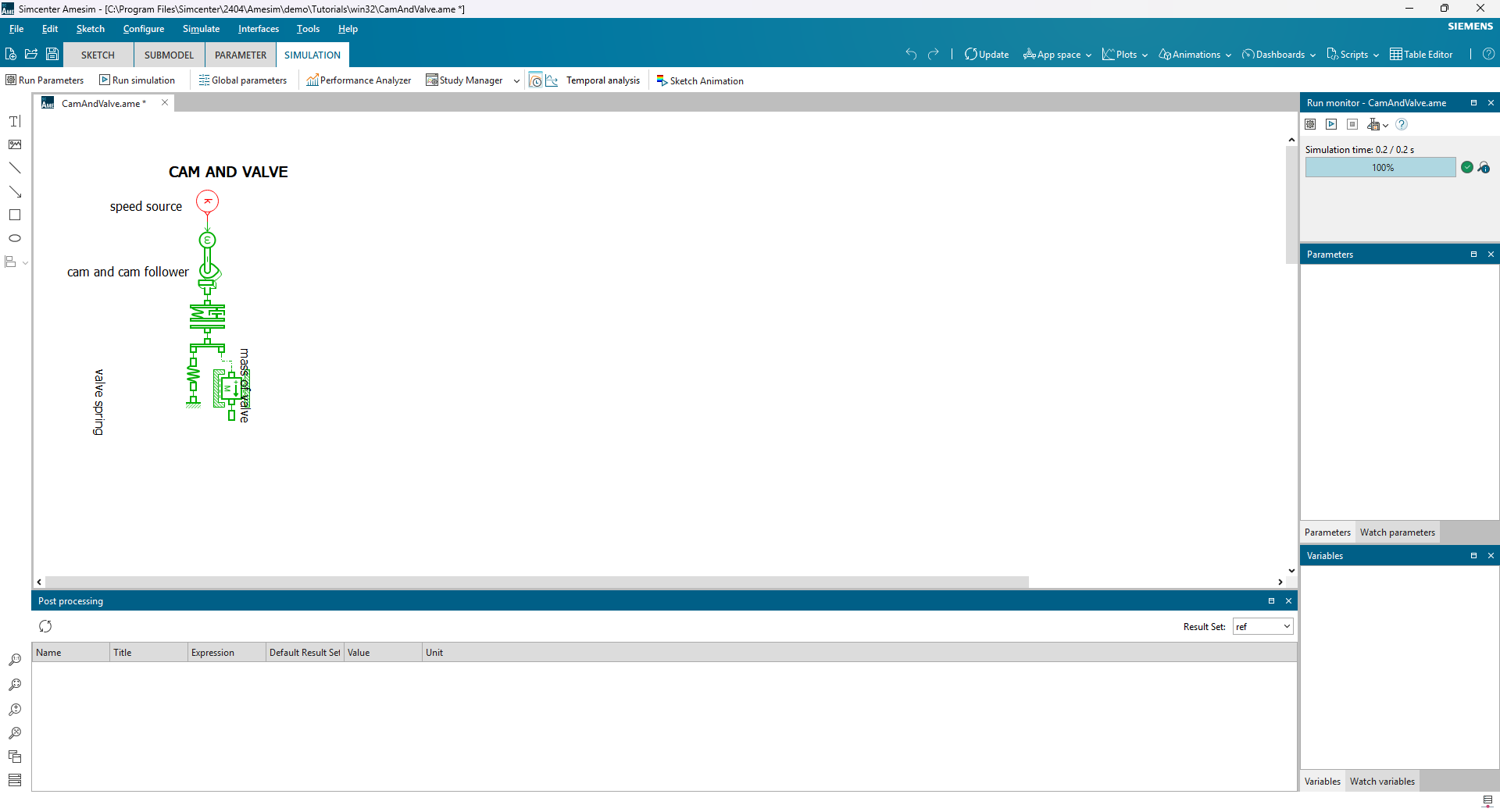Click the Update button
1500x812 pixels.
click(987, 55)
